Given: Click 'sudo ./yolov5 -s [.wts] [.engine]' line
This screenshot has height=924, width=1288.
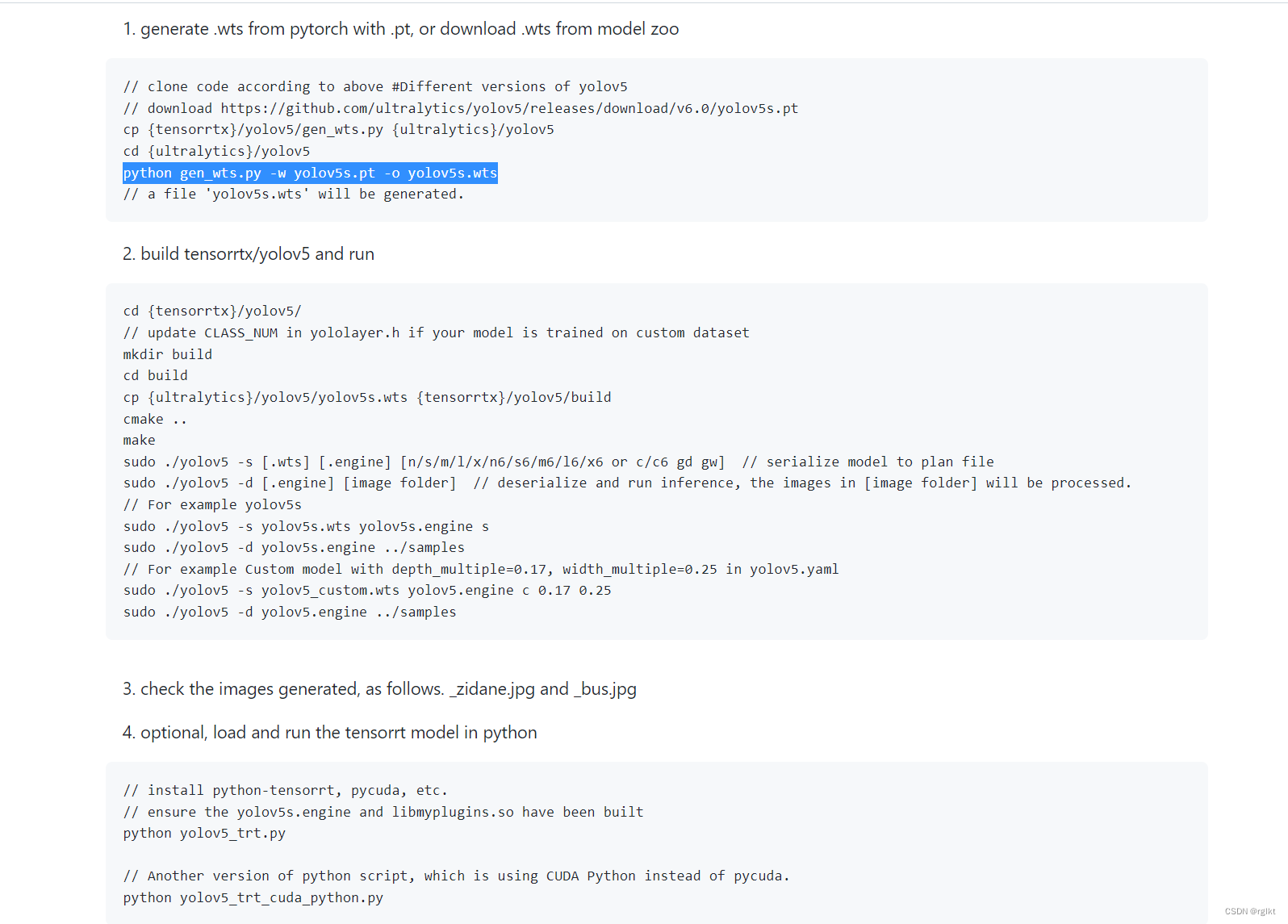Looking at the screenshot, I should (x=558, y=462).
